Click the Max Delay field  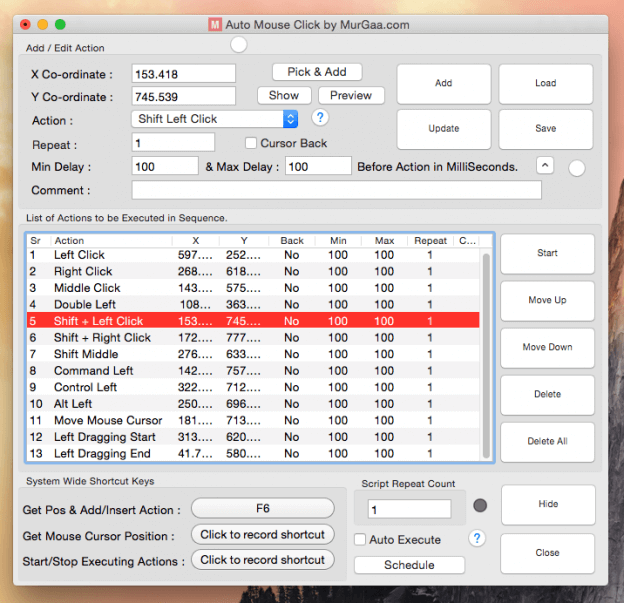318,166
